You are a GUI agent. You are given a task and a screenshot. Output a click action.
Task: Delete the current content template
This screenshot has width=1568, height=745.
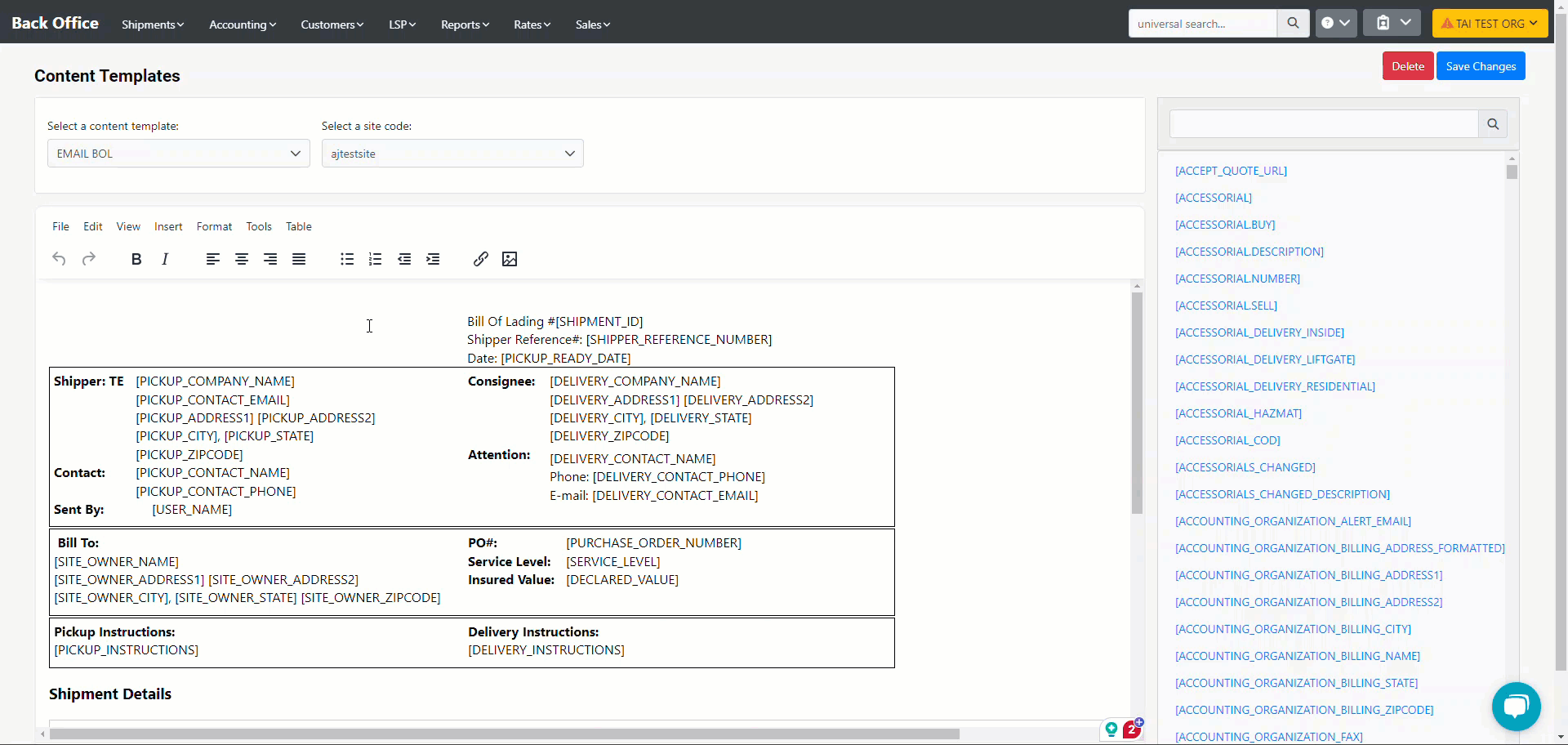click(x=1407, y=66)
